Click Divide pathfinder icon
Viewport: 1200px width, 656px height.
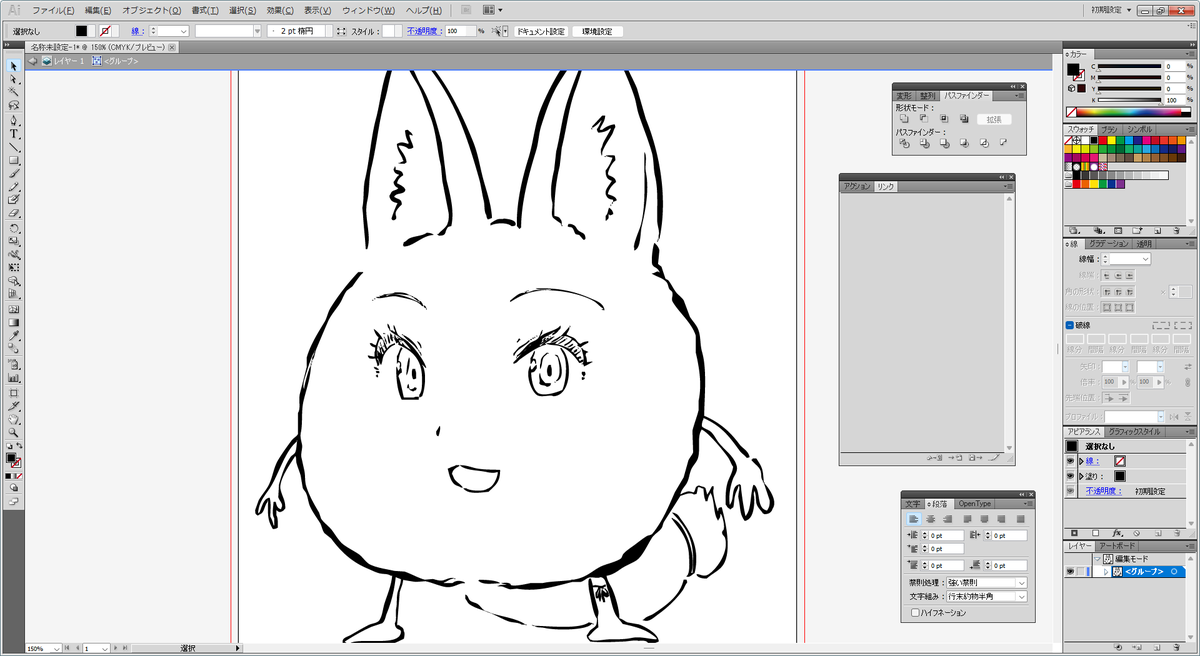[x=905, y=143]
